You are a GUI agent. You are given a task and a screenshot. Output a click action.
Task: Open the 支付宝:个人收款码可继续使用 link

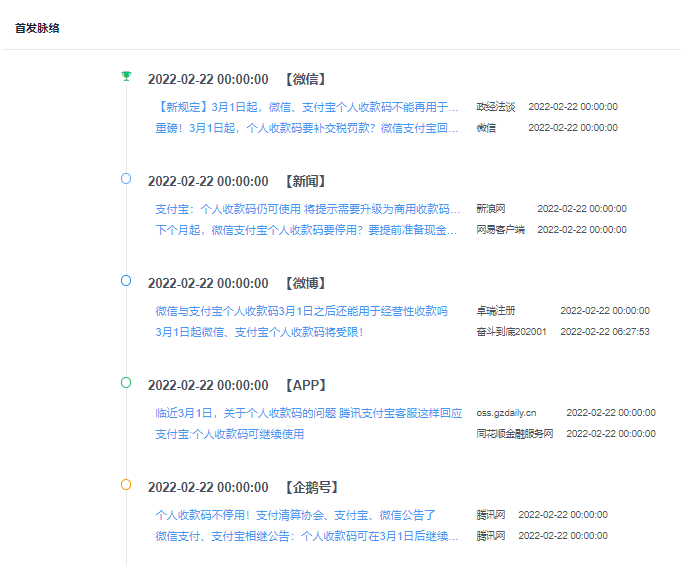tap(229, 434)
